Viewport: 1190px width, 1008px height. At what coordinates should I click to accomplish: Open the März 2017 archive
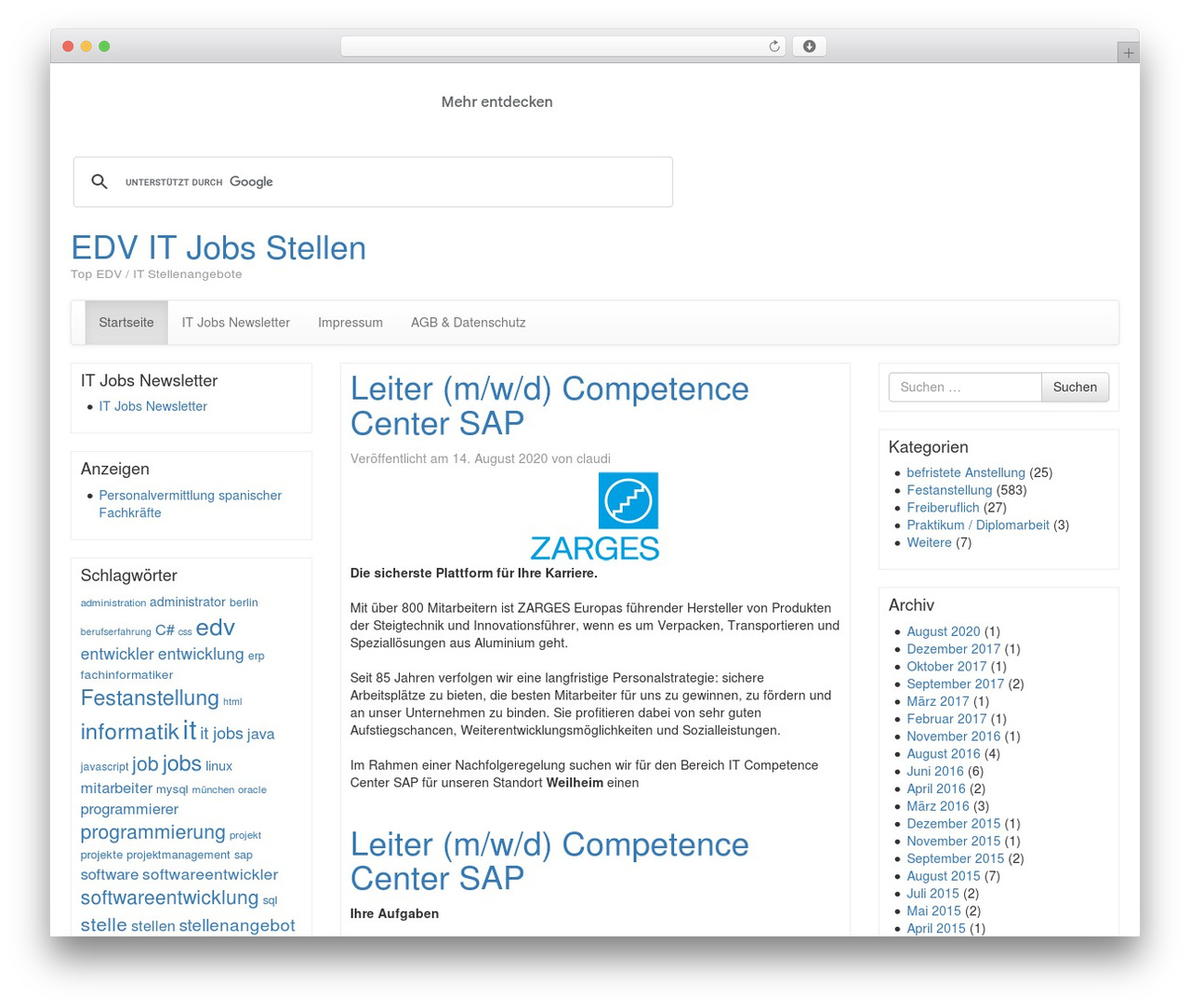[938, 701]
